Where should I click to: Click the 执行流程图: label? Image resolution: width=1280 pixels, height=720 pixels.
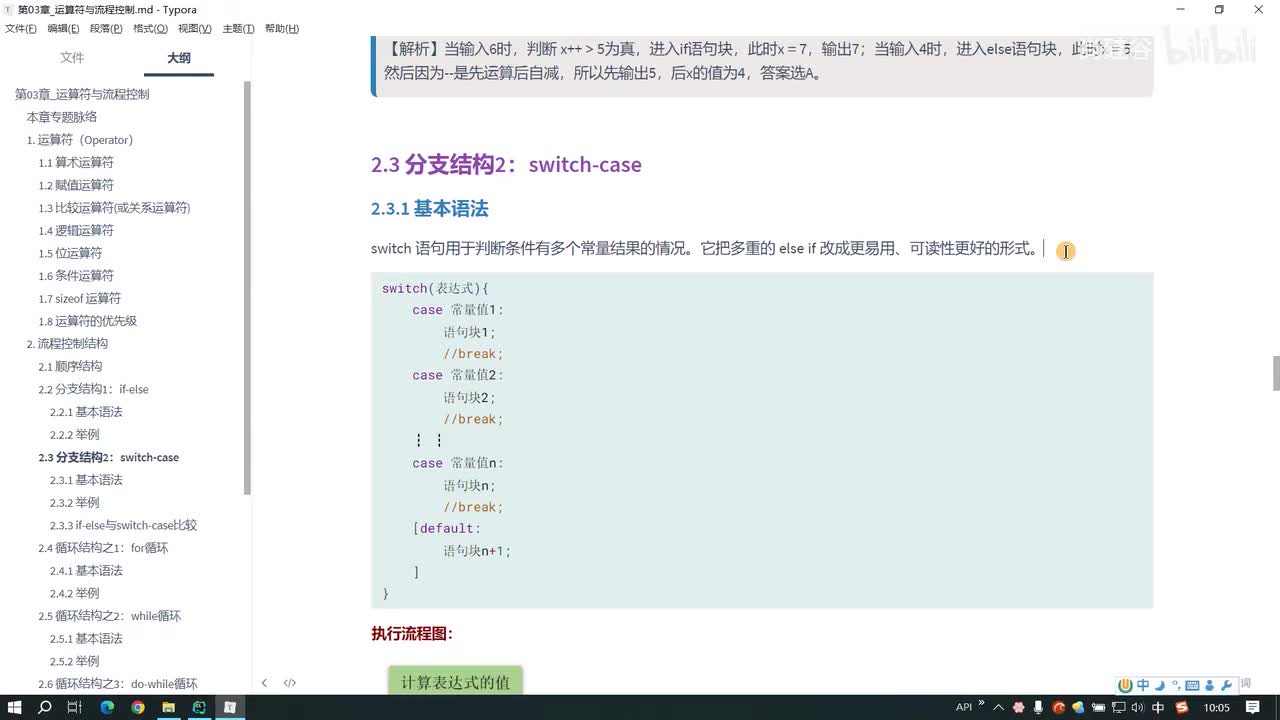(x=412, y=634)
